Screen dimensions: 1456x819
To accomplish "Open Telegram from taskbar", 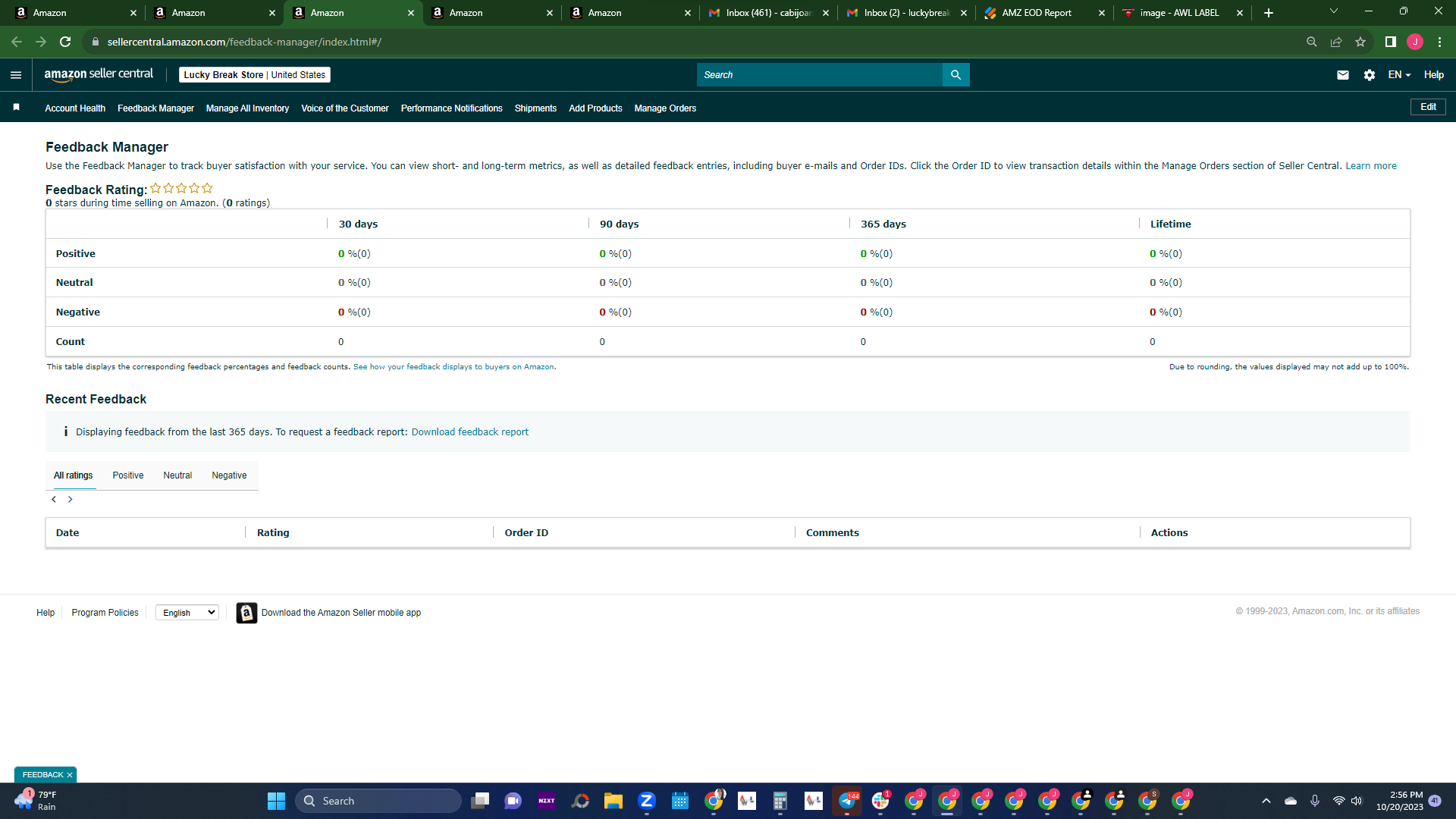I will [x=847, y=801].
